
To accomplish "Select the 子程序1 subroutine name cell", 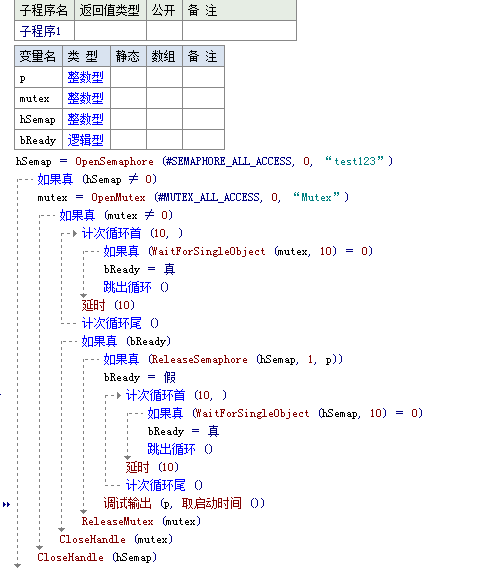I will pos(44,31).
